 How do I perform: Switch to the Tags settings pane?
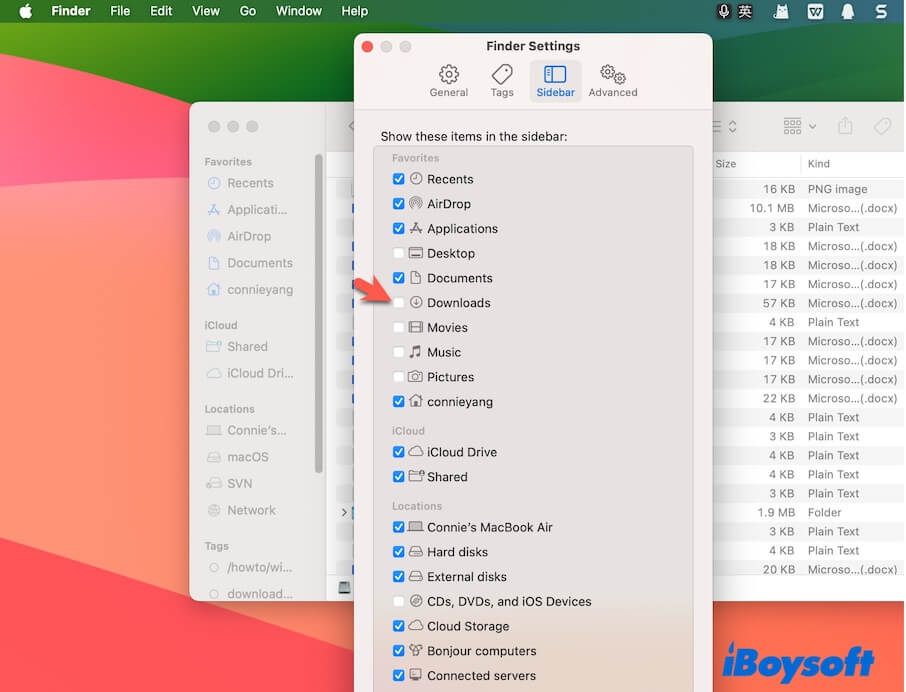click(502, 80)
